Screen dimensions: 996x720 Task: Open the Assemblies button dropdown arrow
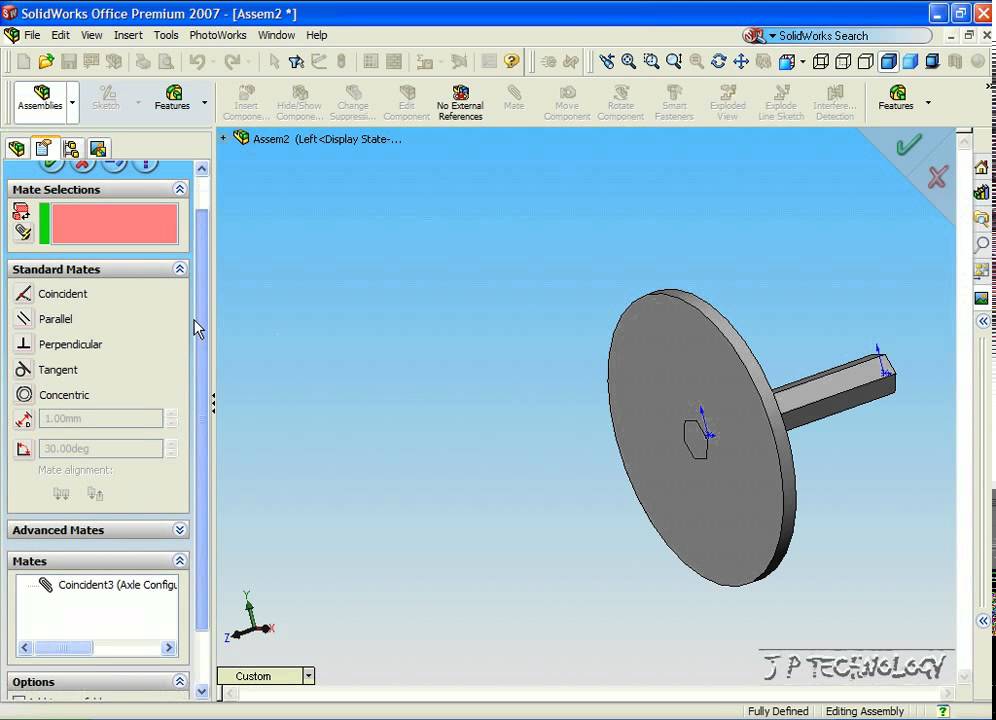pos(72,102)
